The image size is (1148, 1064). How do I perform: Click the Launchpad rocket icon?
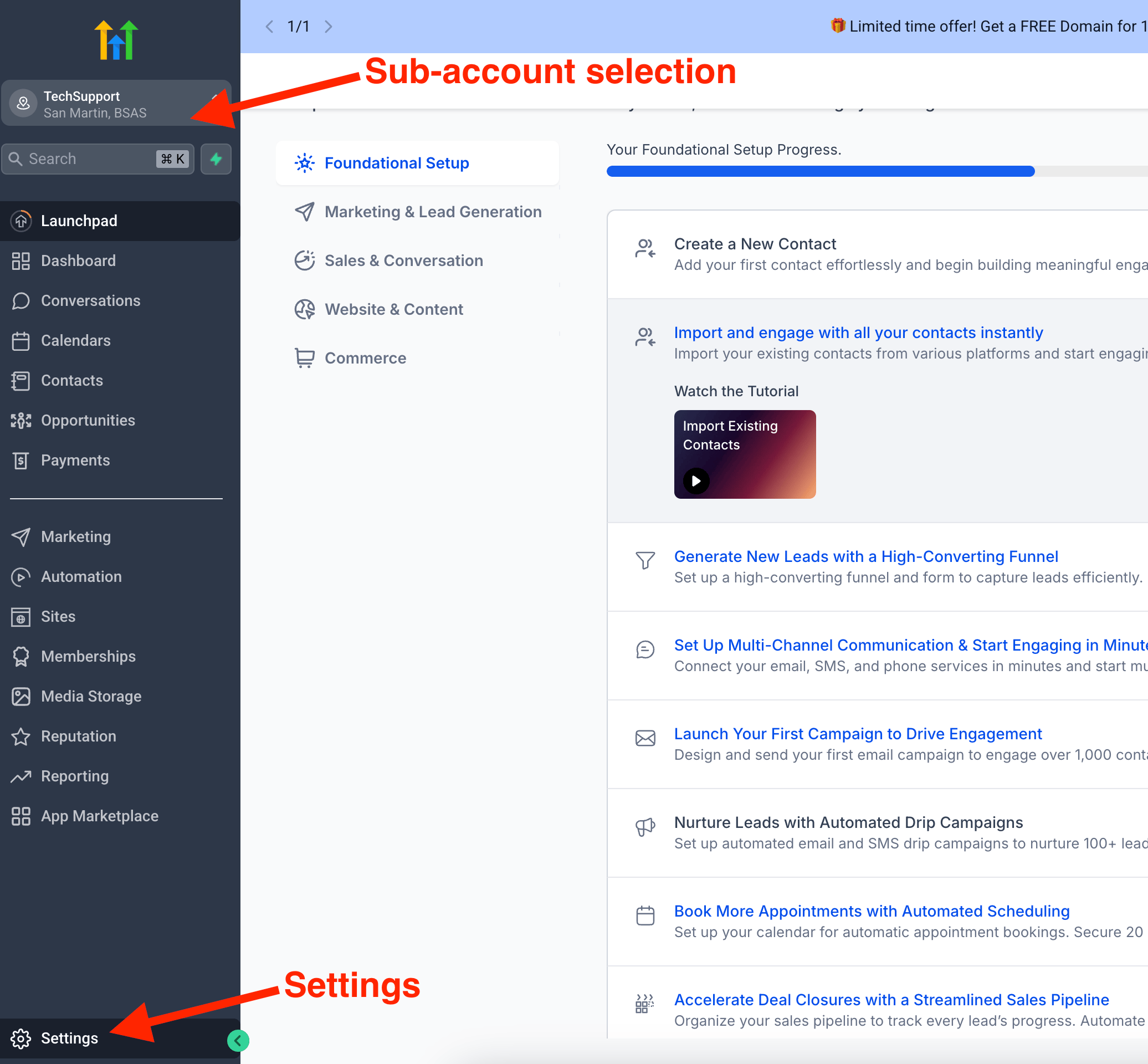(20, 221)
